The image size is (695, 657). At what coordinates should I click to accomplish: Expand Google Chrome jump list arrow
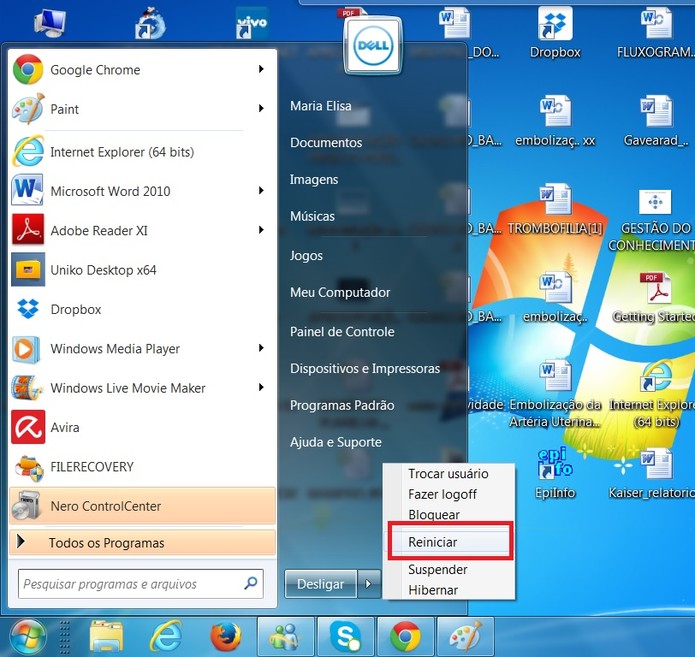tap(262, 69)
